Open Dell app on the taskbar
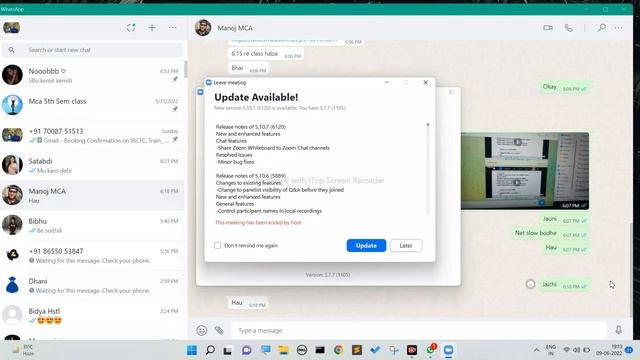The height and width of the screenshot is (360, 640). pyautogui.click(x=302, y=350)
